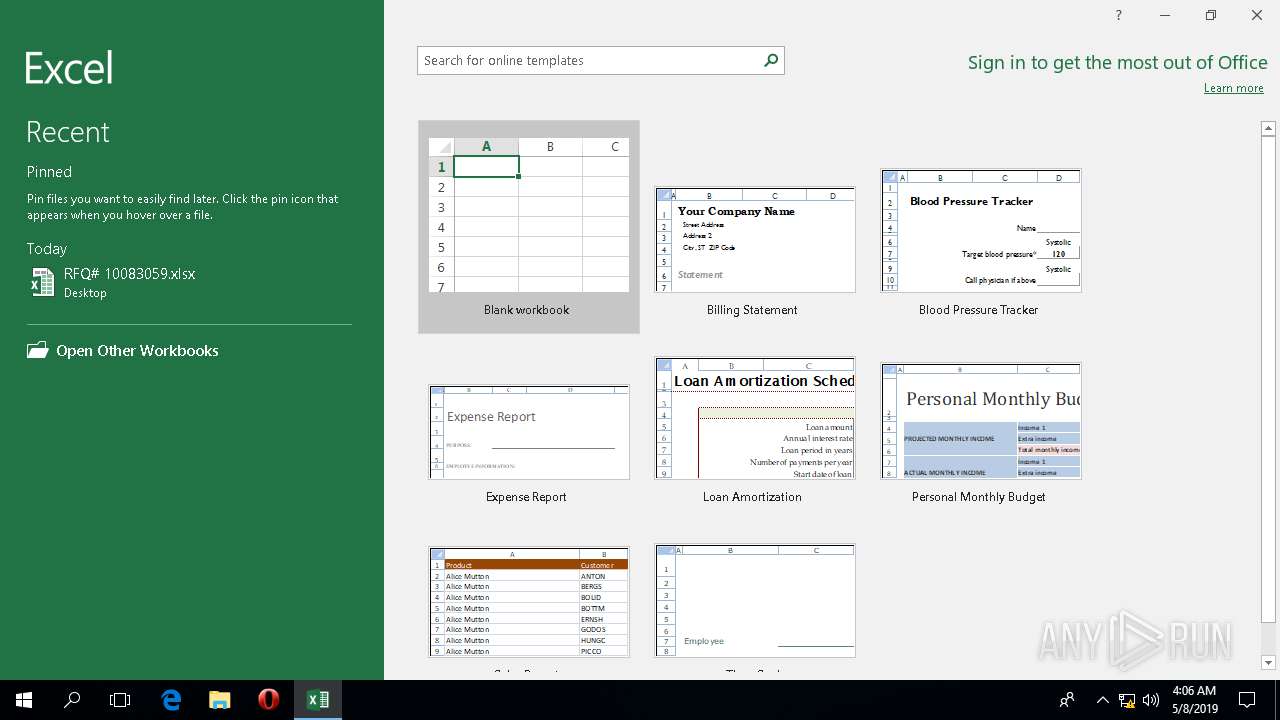The width and height of the screenshot is (1280, 720).
Task: Open the RFQ# 10083059.xlsx file icon
Action: coord(42,282)
